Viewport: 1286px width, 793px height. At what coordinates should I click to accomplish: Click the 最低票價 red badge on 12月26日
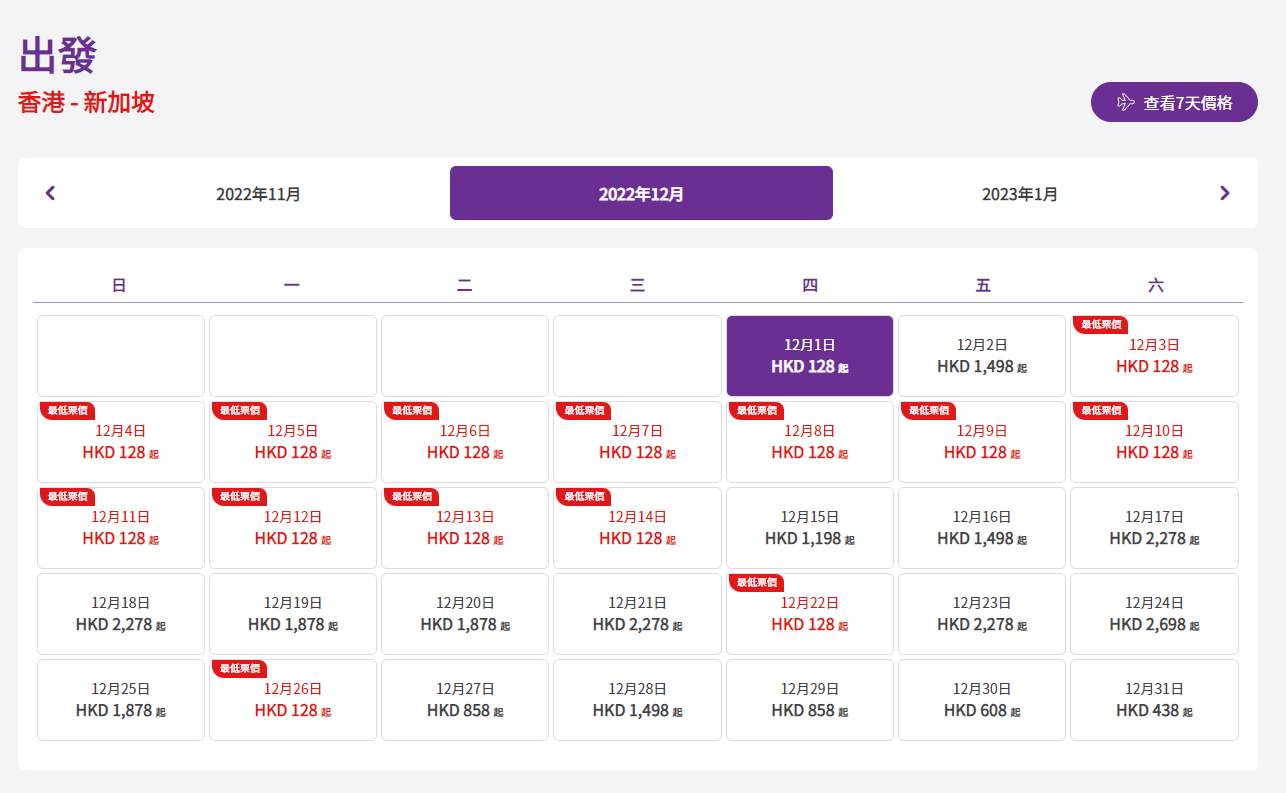click(x=239, y=668)
